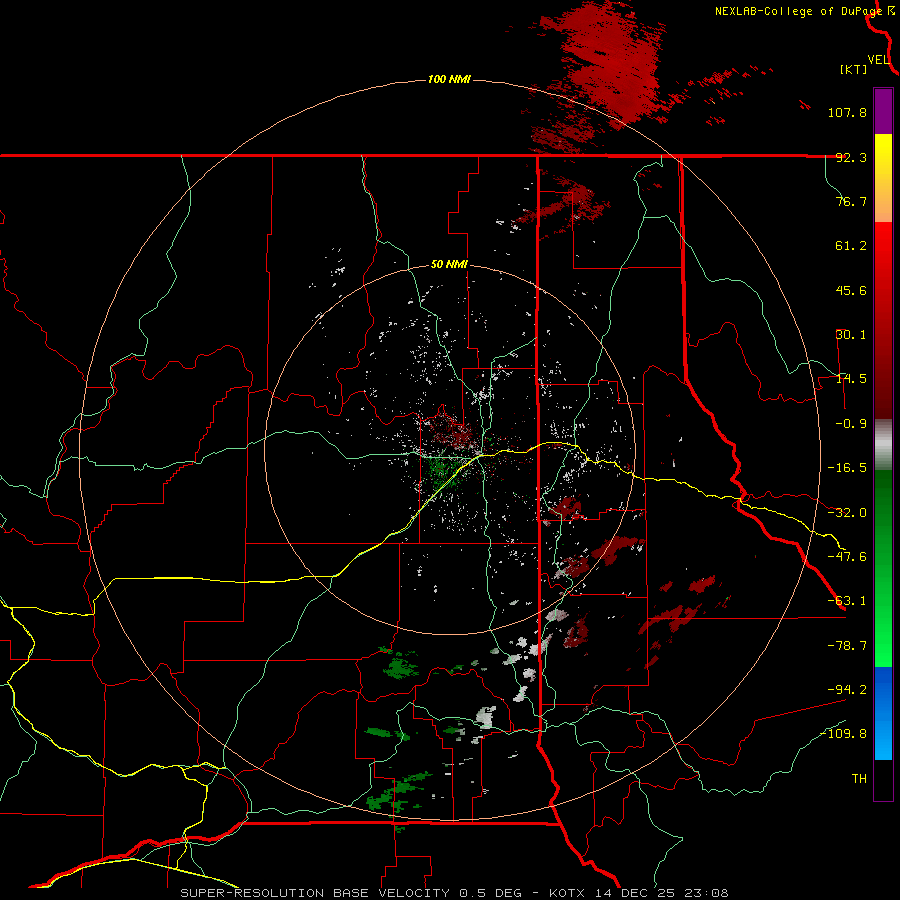This screenshot has width=900, height=900.
Task: Click the -78.7 velocity scale value
Action: pyautogui.click(x=847, y=646)
